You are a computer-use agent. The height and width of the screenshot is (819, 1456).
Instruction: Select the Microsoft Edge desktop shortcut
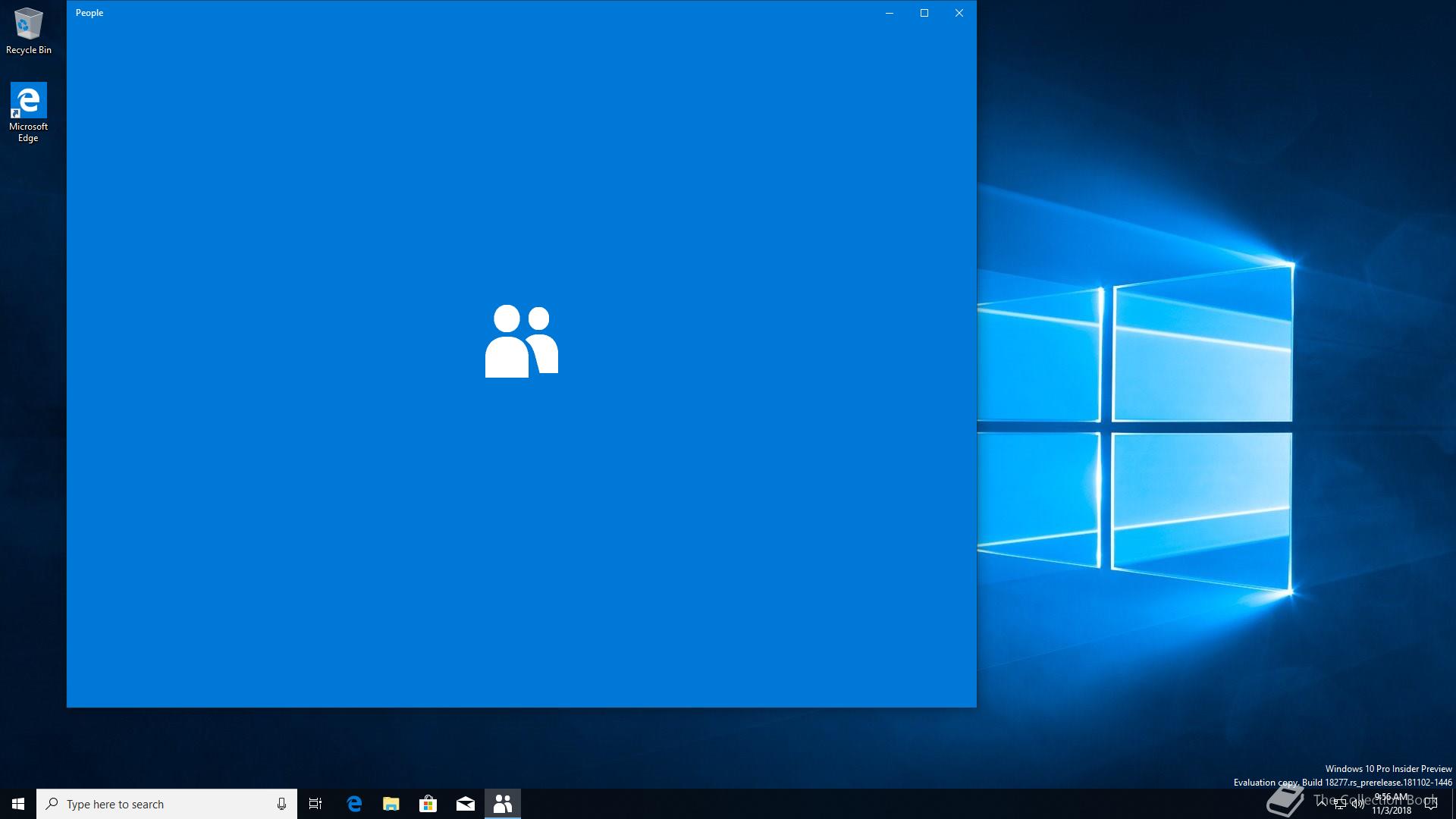(x=28, y=111)
